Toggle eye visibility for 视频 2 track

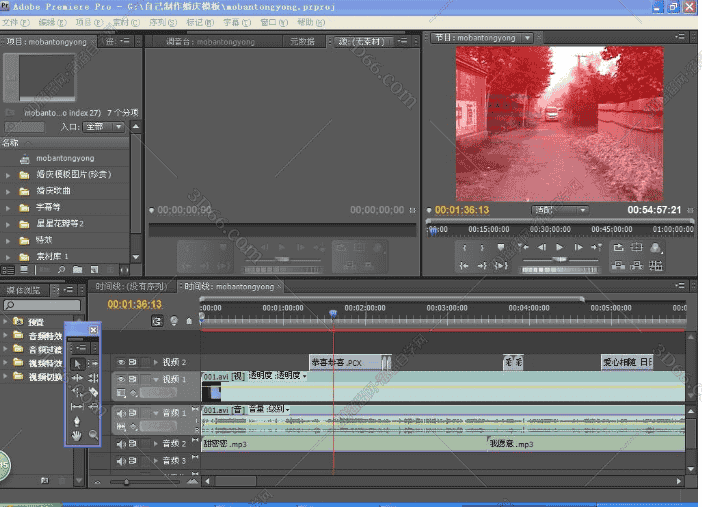pos(122,362)
